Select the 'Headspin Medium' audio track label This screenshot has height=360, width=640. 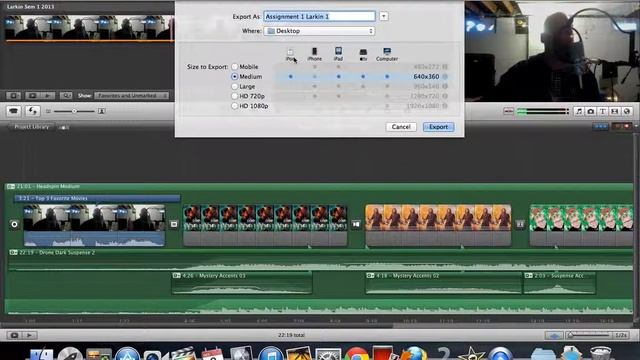48,187
